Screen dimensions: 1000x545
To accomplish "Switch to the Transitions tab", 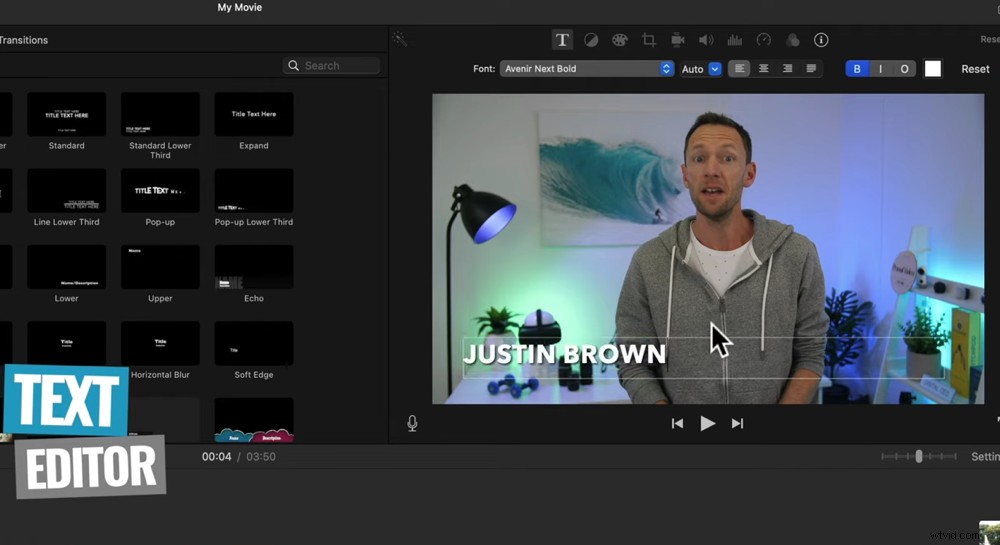I will coord(24,40).
